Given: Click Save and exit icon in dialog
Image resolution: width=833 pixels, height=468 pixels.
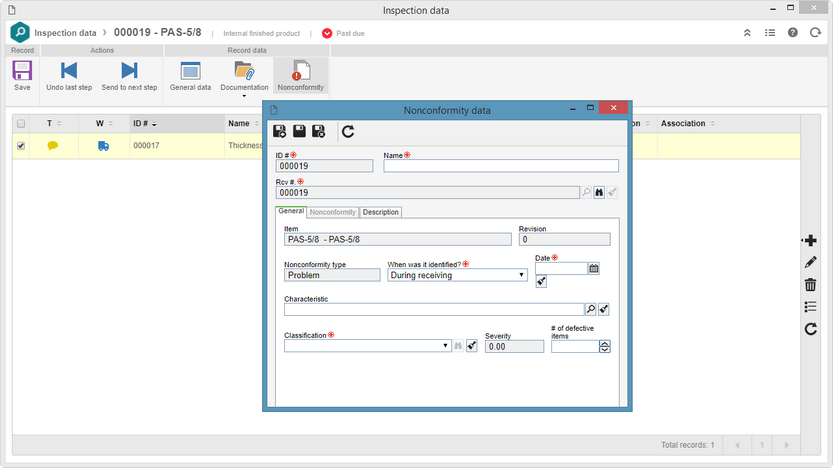Looking at the screenshot, I should coord(318,131).
